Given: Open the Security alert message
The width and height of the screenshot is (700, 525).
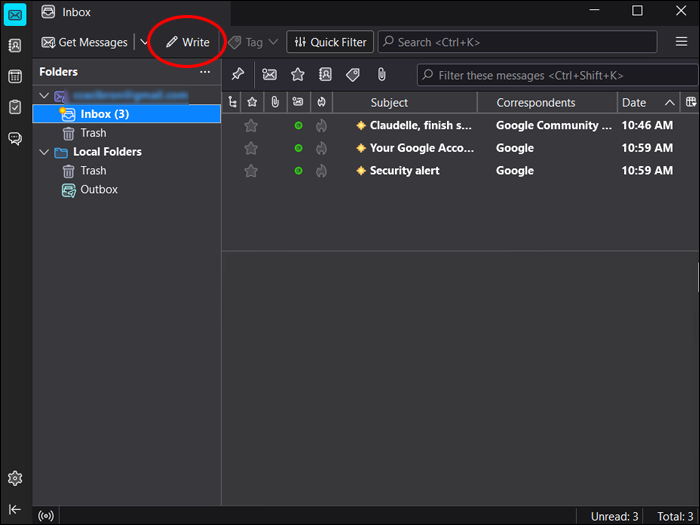Looking at the screenshot, I should 404,171.
